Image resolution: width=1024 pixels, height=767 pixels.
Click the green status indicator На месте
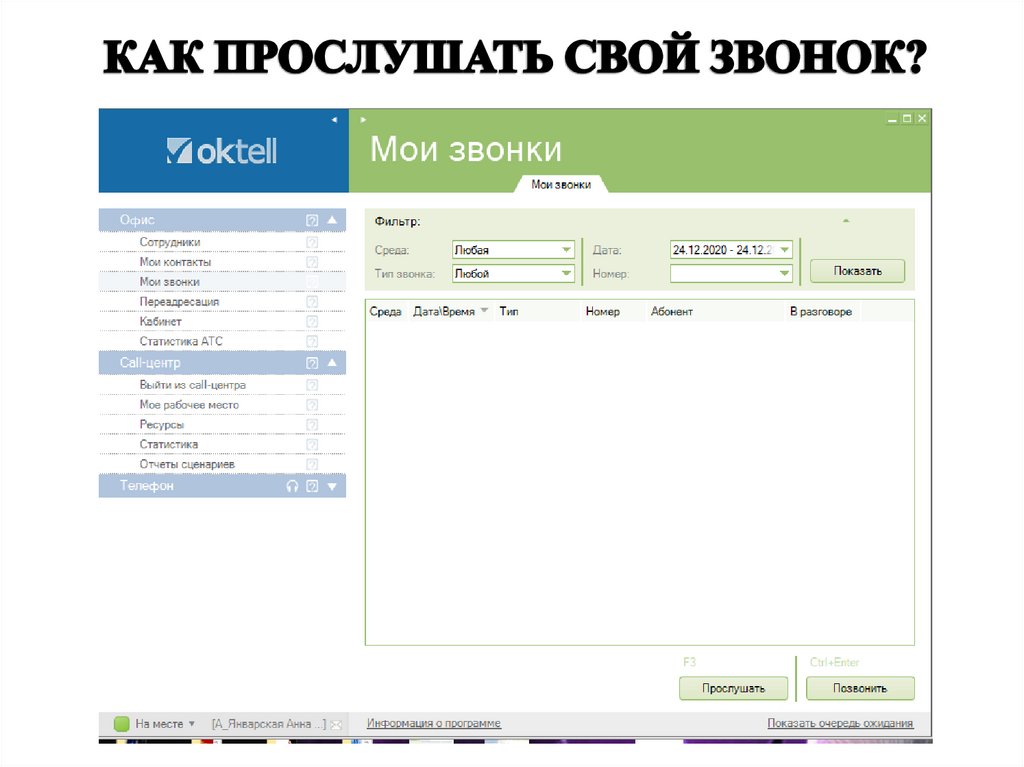(x=121, y=723)
